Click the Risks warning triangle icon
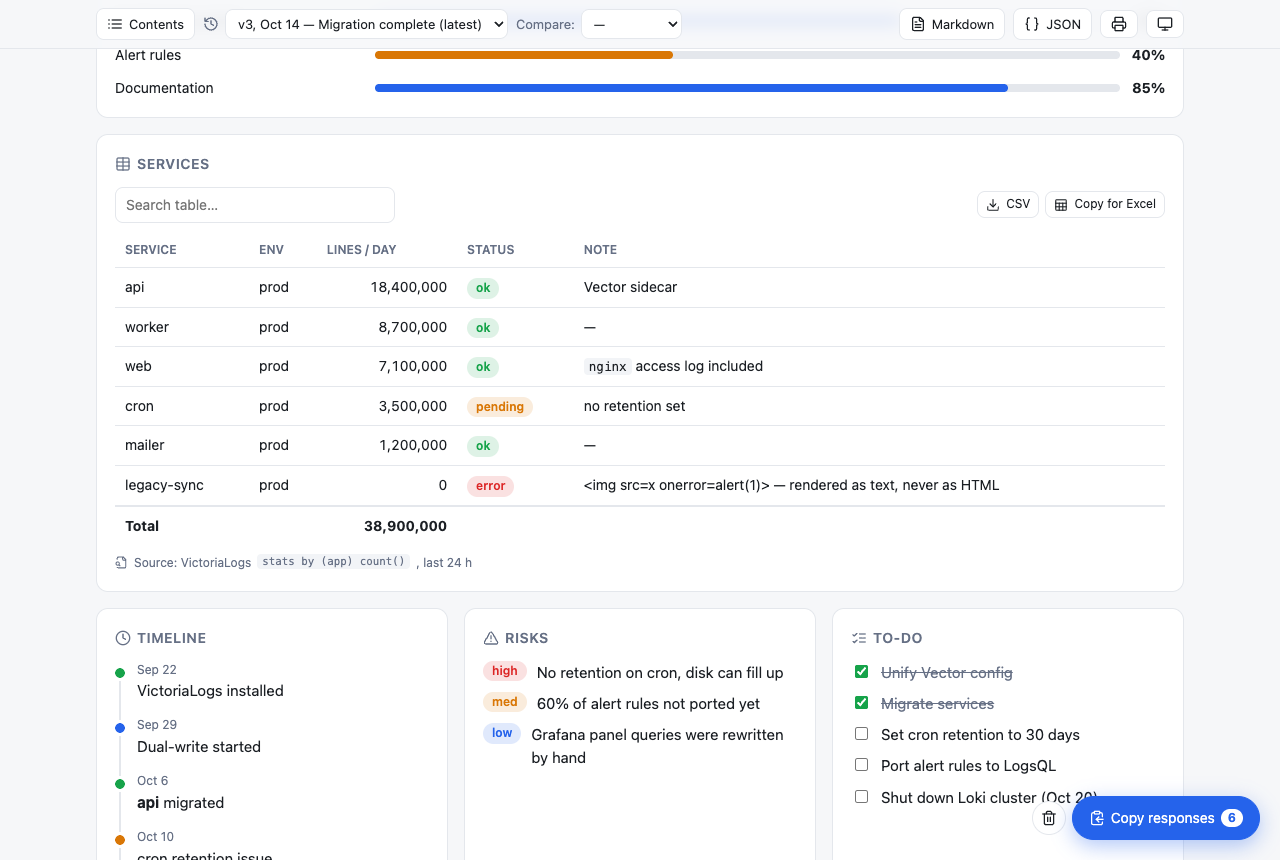Screen dimensions: 1280x860 pyautogui.click(x=491, y=638)
